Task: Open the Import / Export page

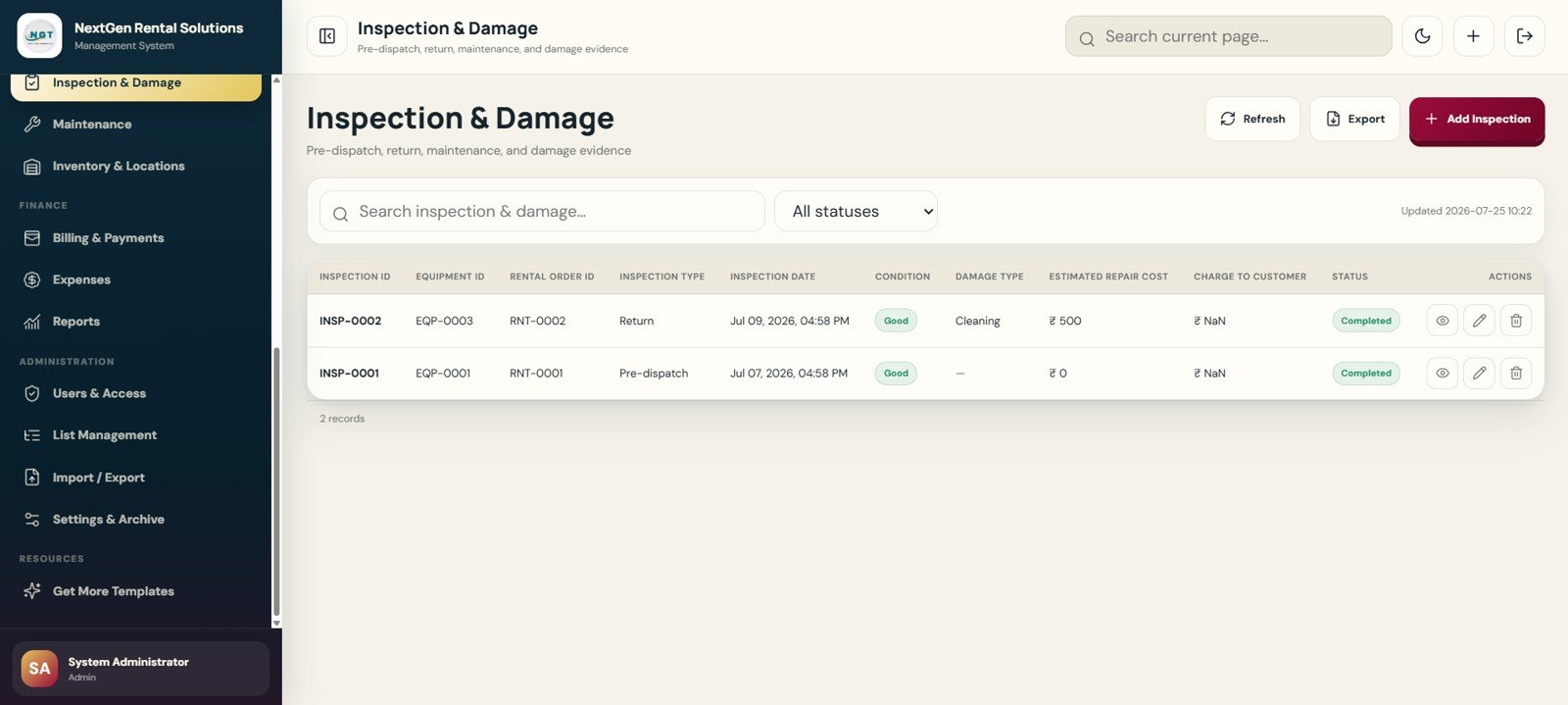Action: pyautogui.click(x=136, y=478)
